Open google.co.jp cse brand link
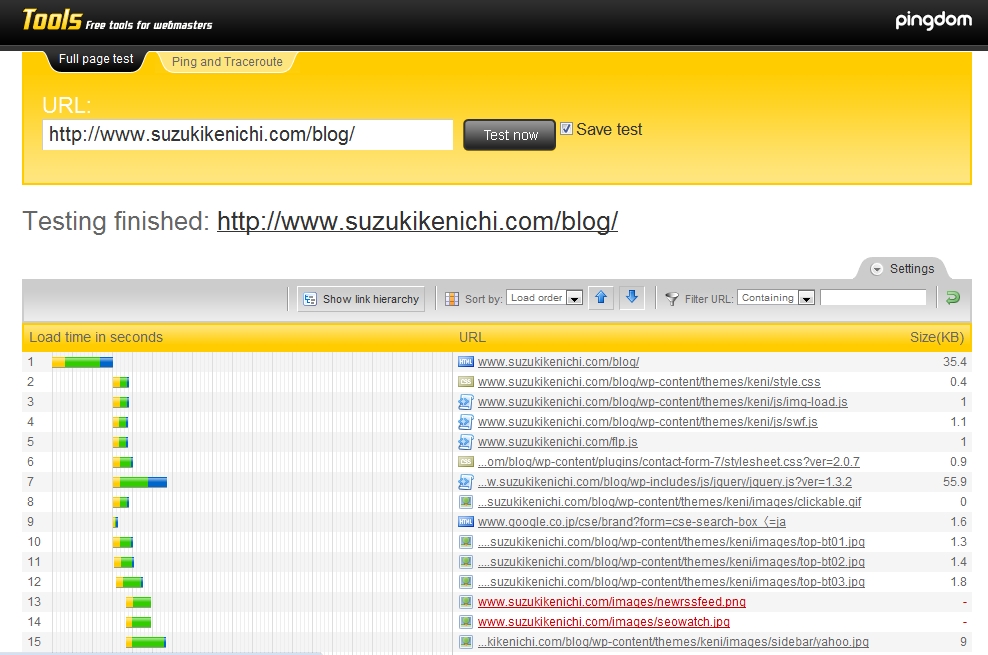Image resolution: width=988 pixels, height=655 pixels. point(631,522)
